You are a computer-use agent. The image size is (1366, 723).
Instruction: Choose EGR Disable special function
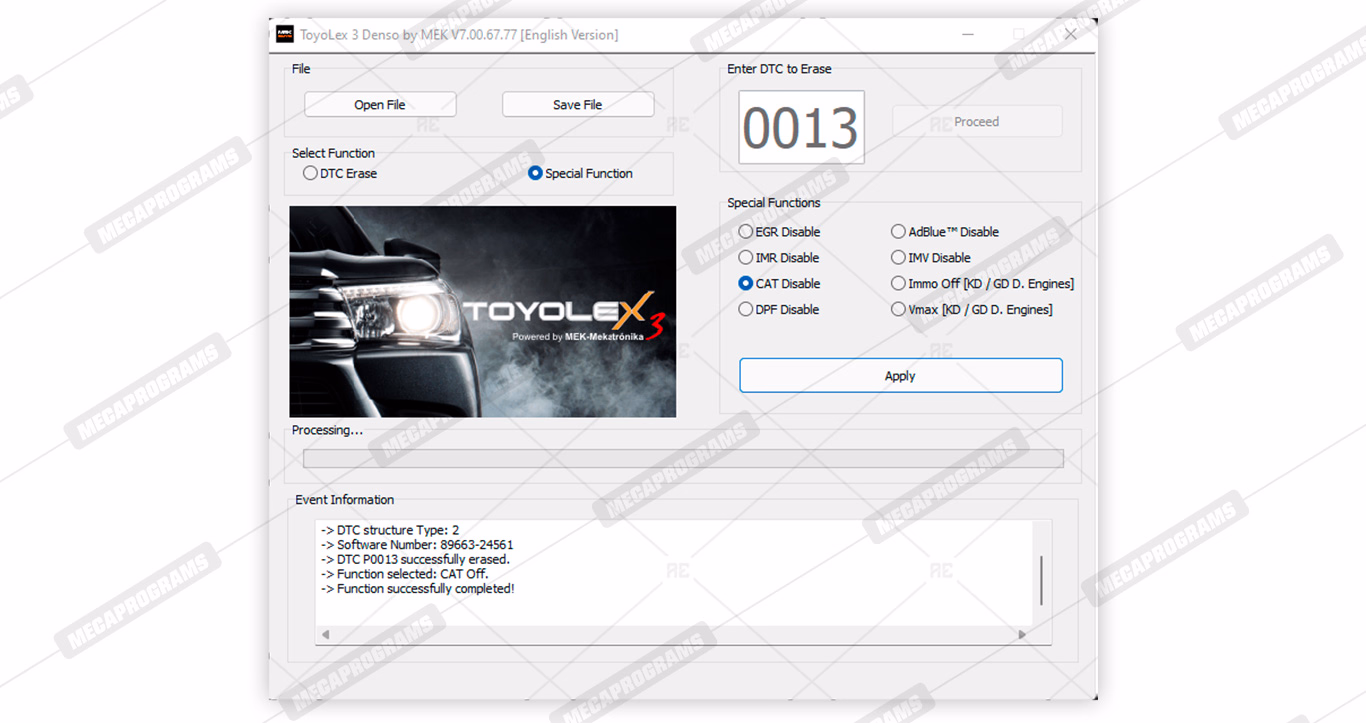click(779, 232)
